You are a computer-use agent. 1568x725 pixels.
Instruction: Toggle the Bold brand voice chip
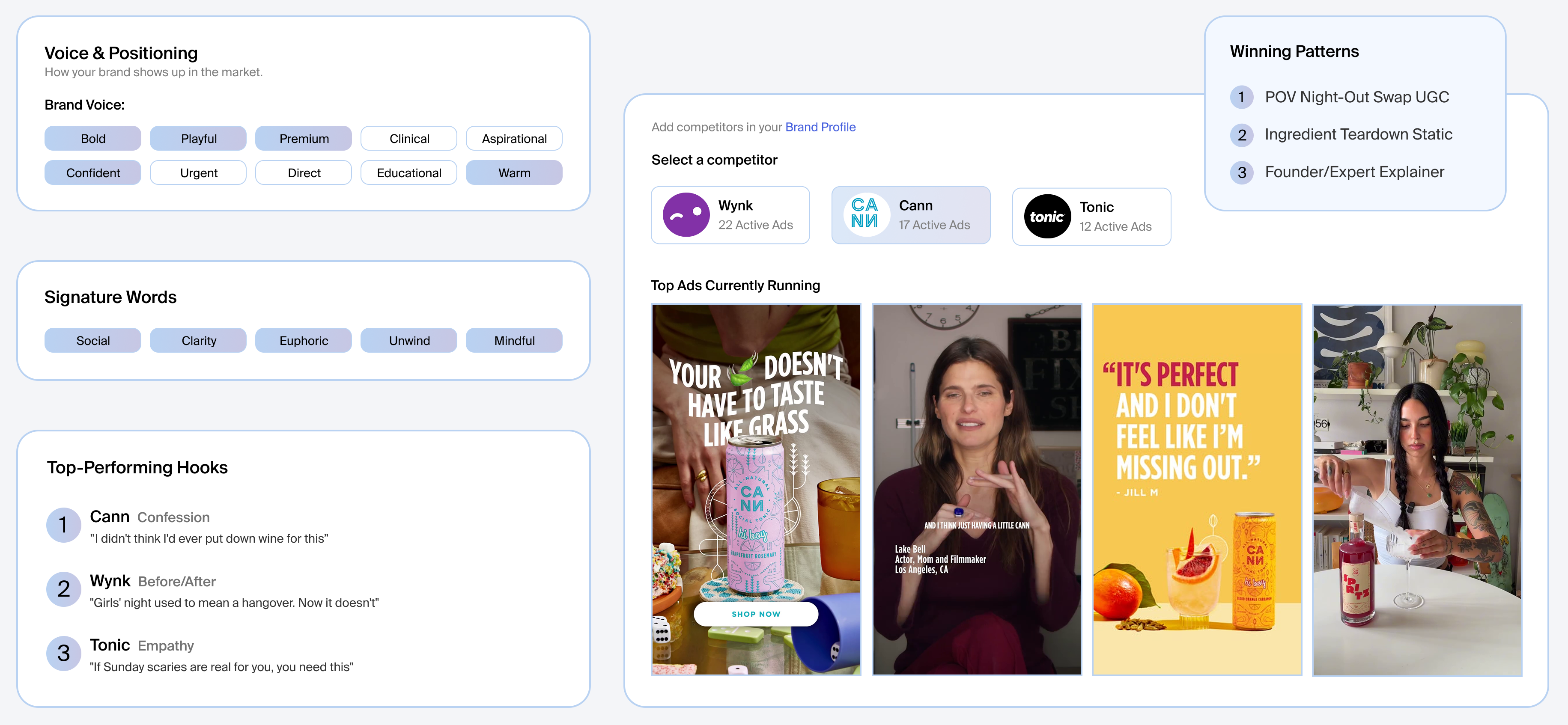pos(93,139)
